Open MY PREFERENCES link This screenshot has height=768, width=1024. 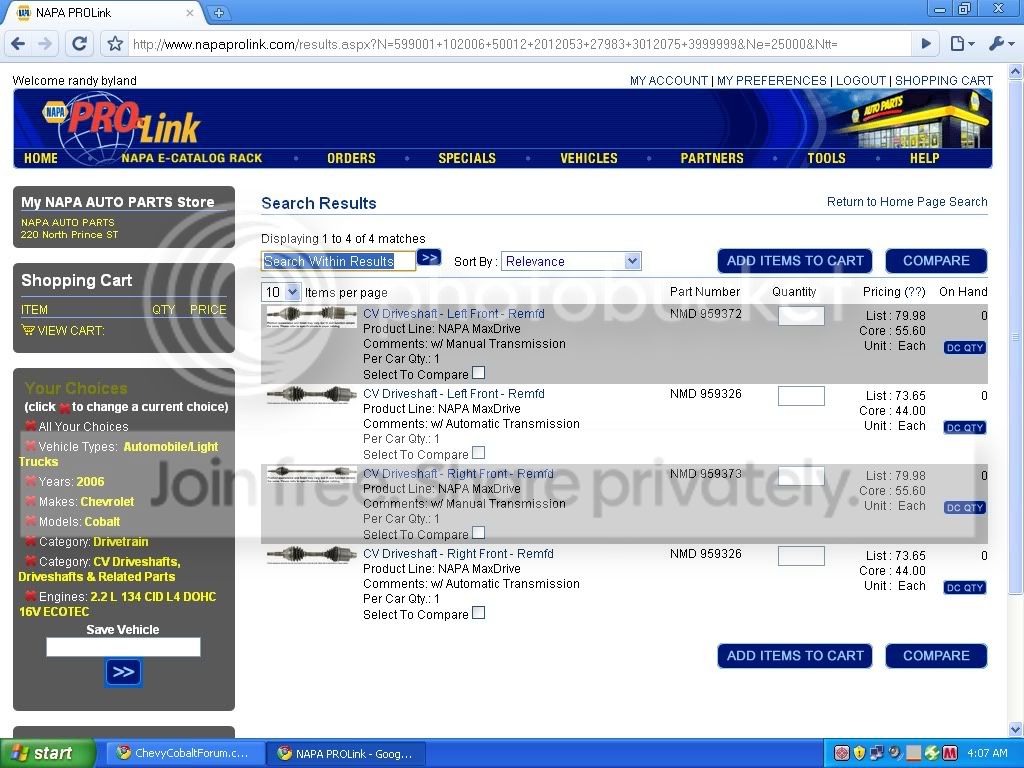771,80
